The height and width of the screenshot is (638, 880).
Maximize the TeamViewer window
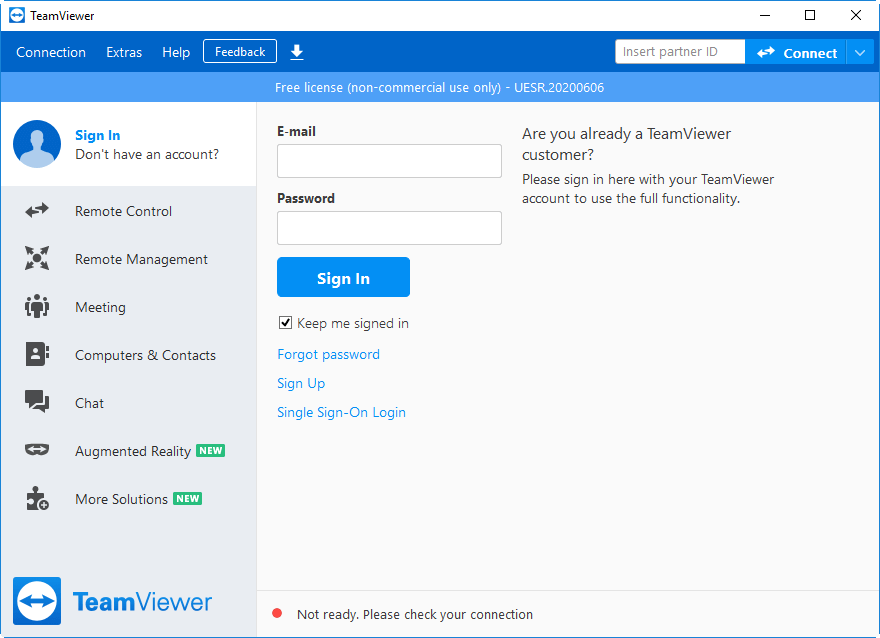point(810,15)
